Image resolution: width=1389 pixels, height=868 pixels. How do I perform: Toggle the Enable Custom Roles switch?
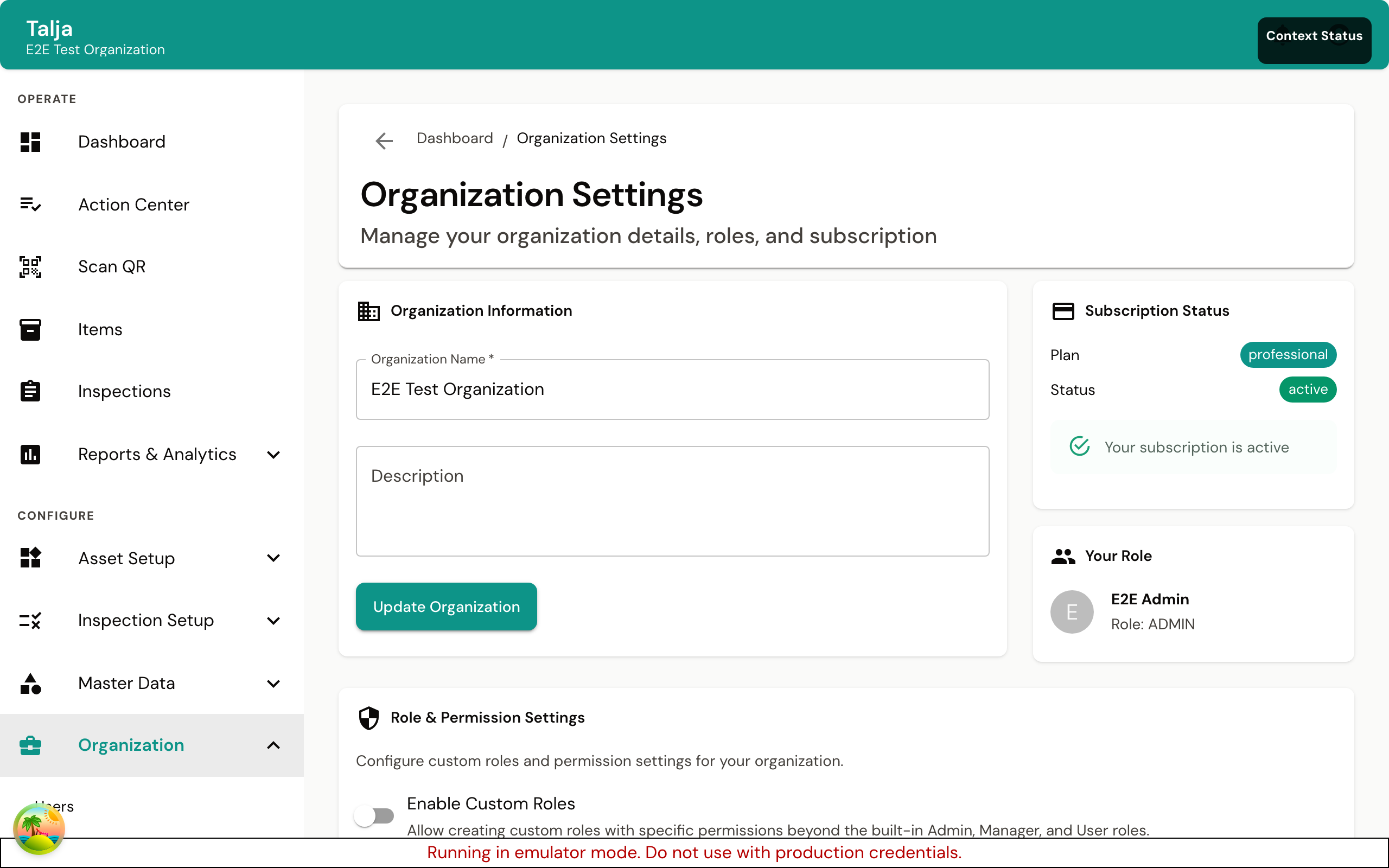[374, 816]
